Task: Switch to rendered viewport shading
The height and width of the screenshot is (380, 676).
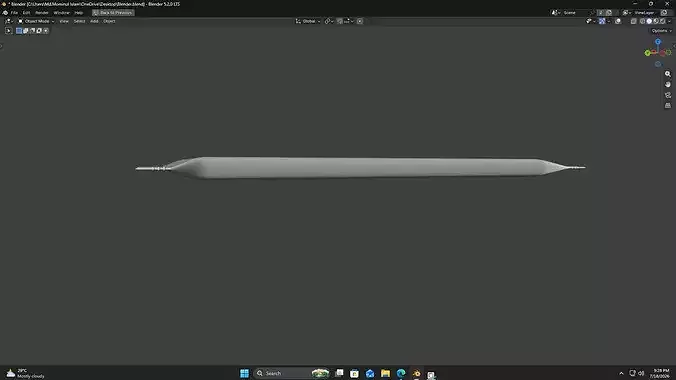Action: coord(663,21)
